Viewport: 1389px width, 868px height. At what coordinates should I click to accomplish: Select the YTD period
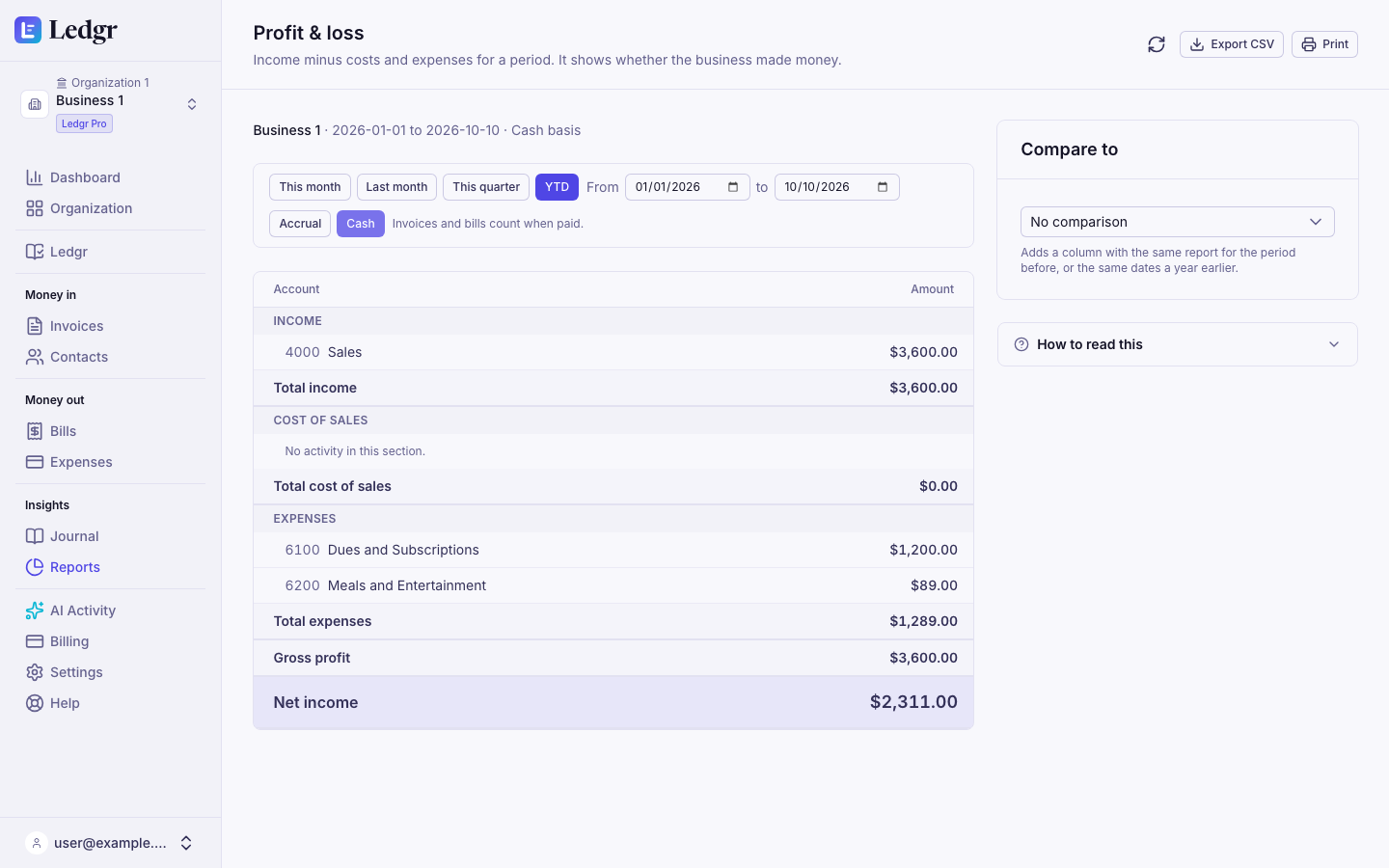(557, 187)
